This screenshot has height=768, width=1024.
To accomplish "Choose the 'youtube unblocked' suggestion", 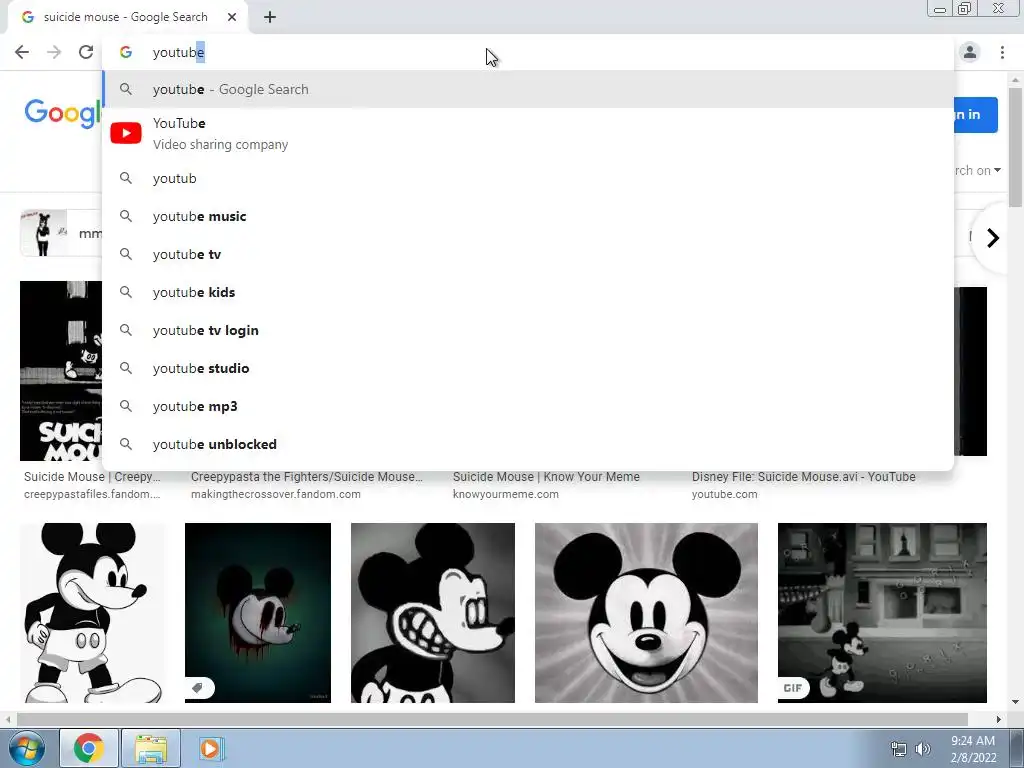I will (528, 444).
